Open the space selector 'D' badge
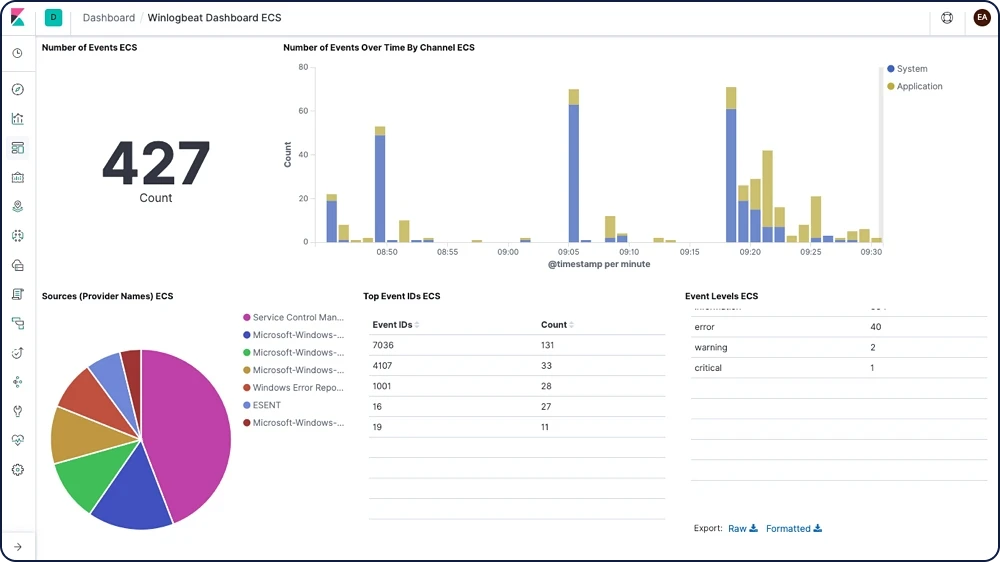Screen dimensions: 1000x562 tap(53, 18)
